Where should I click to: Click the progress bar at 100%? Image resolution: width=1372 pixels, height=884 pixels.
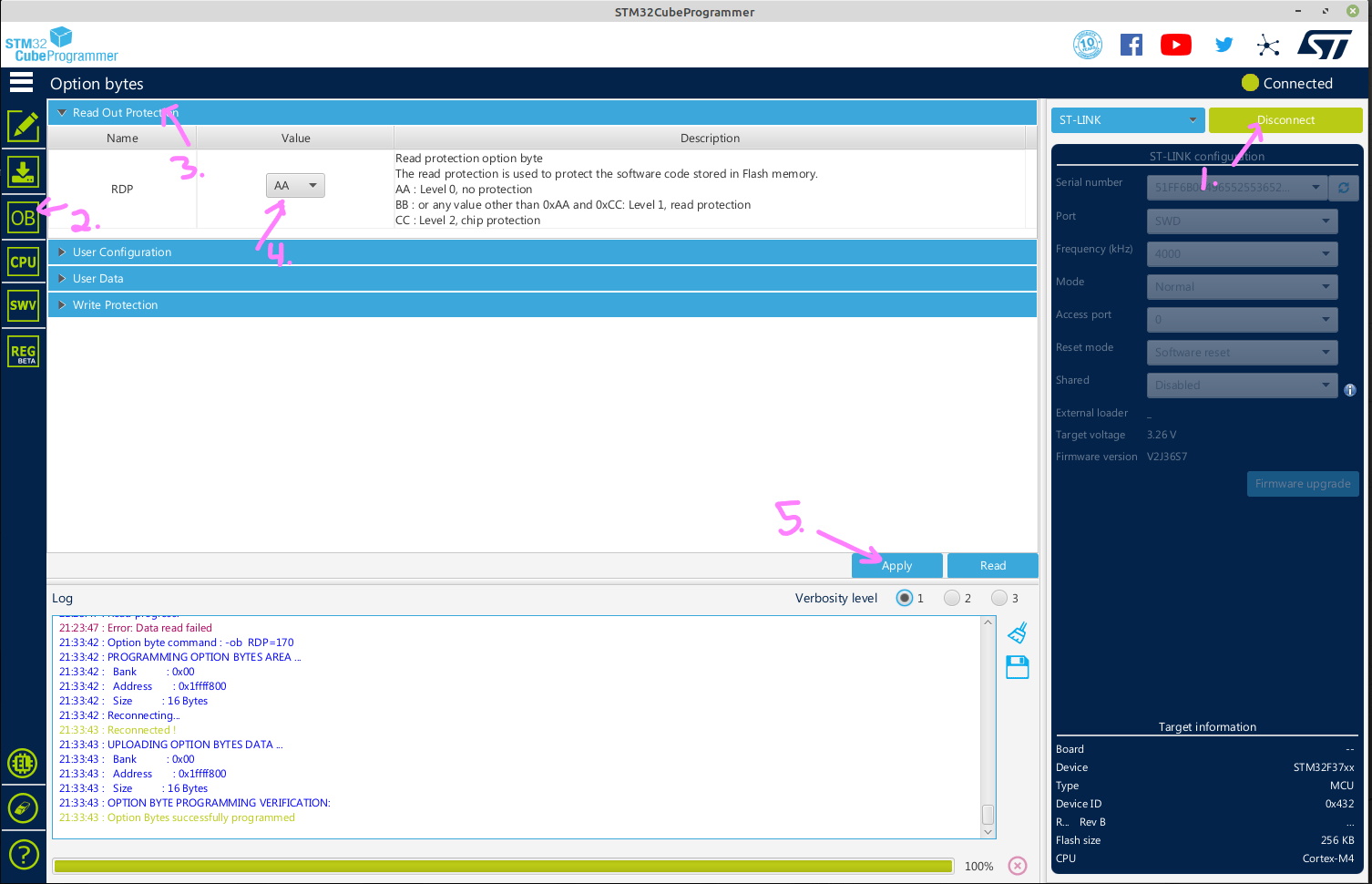[x=503, y=866]
